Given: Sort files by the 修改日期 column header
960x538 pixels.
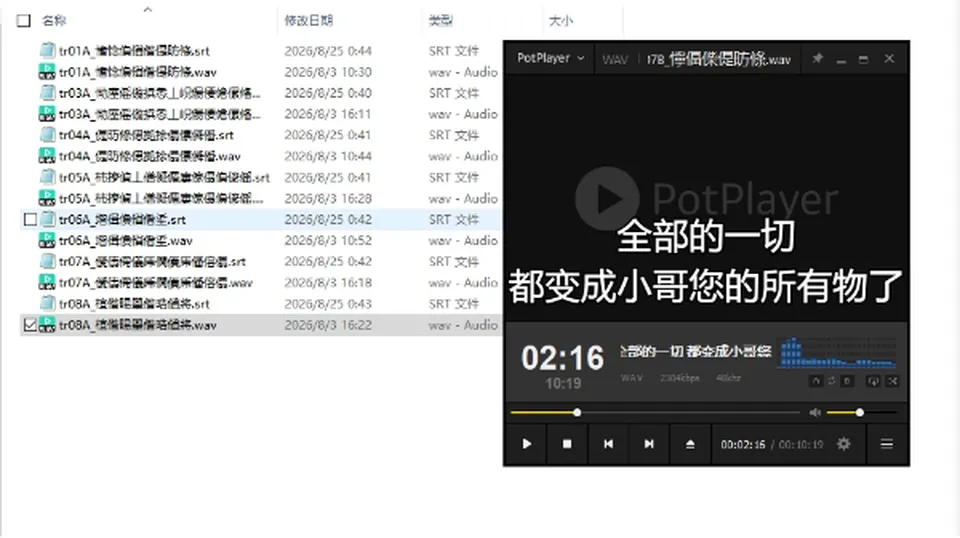Looking at the screenshot, I should click(309, 21).
